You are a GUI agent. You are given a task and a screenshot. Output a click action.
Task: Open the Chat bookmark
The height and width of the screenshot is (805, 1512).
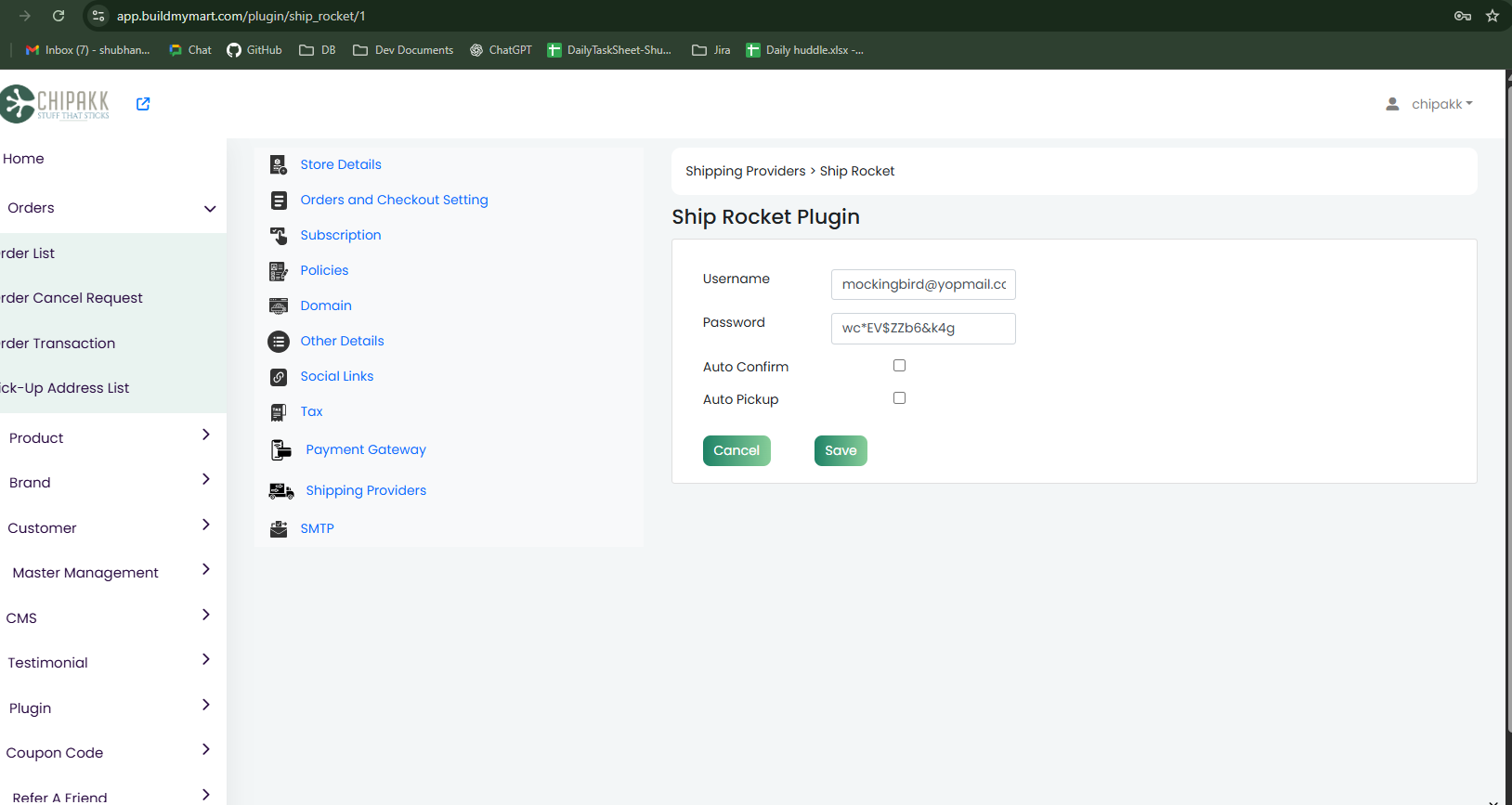coord(190,50)
